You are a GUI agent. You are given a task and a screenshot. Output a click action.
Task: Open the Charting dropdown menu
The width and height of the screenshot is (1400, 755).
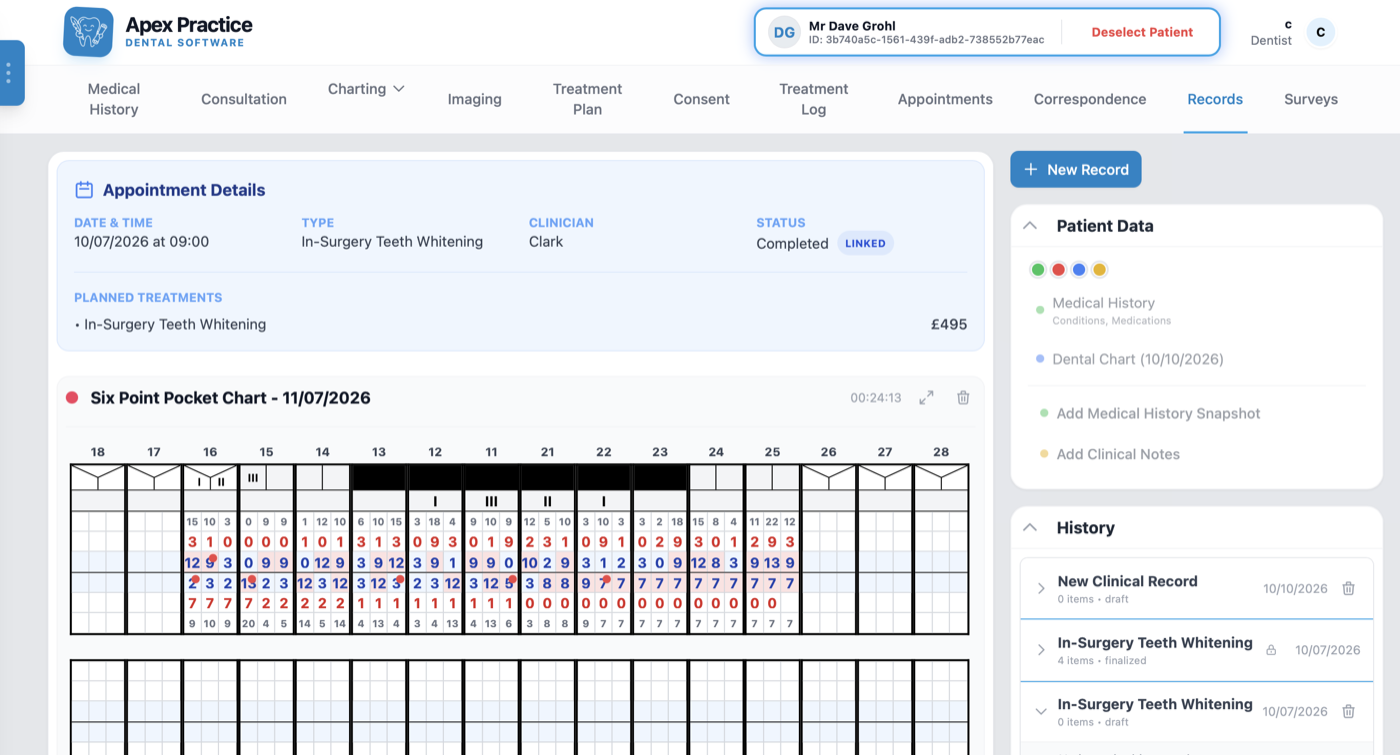click(x=366, y=89)
